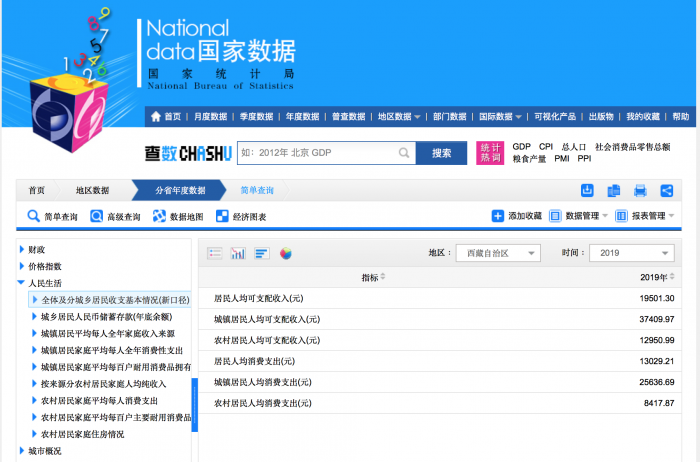Image resolution: width=700 pixels, height=462 pixels.
Task: Click the GDP hot keyword link
Action: [521, 146]
